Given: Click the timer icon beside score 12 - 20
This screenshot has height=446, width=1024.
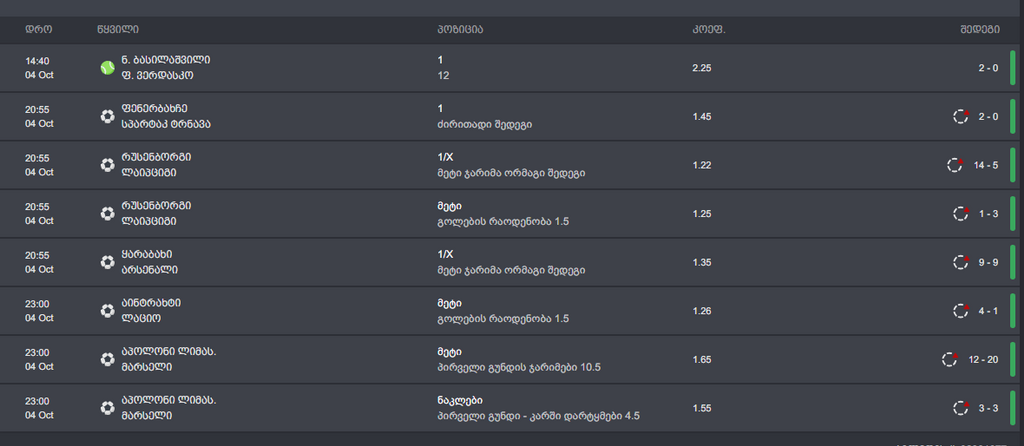Looking at the screenshot, I should pyautogui.click(x=950, y=359).
